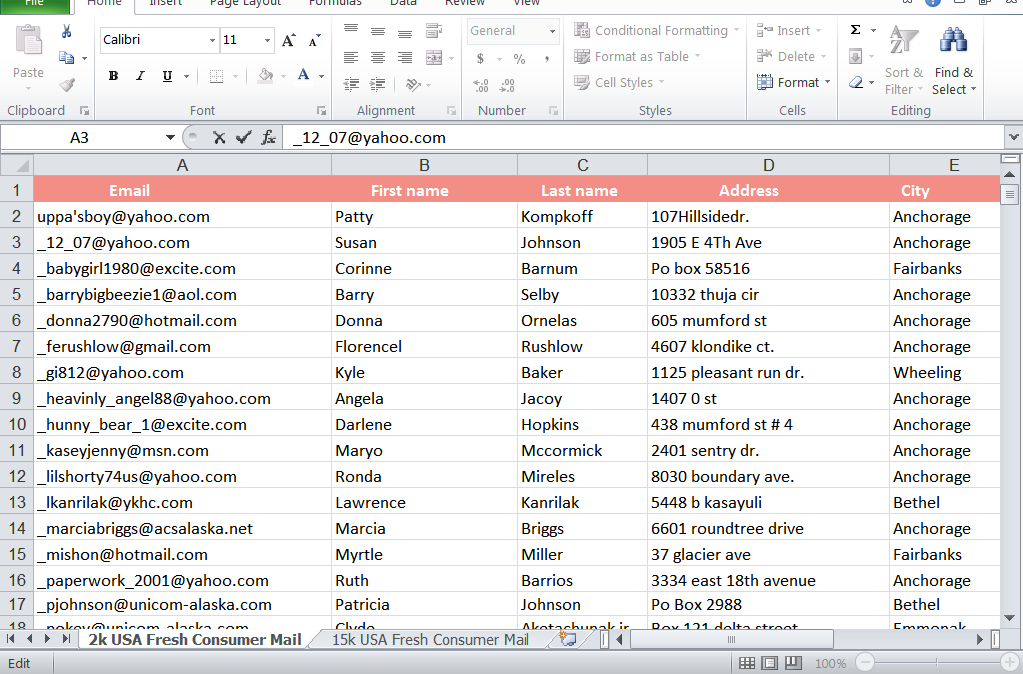Click the Conditional Formatting button
Viewport: 1023px width, 674px height.
pos(656,30)
